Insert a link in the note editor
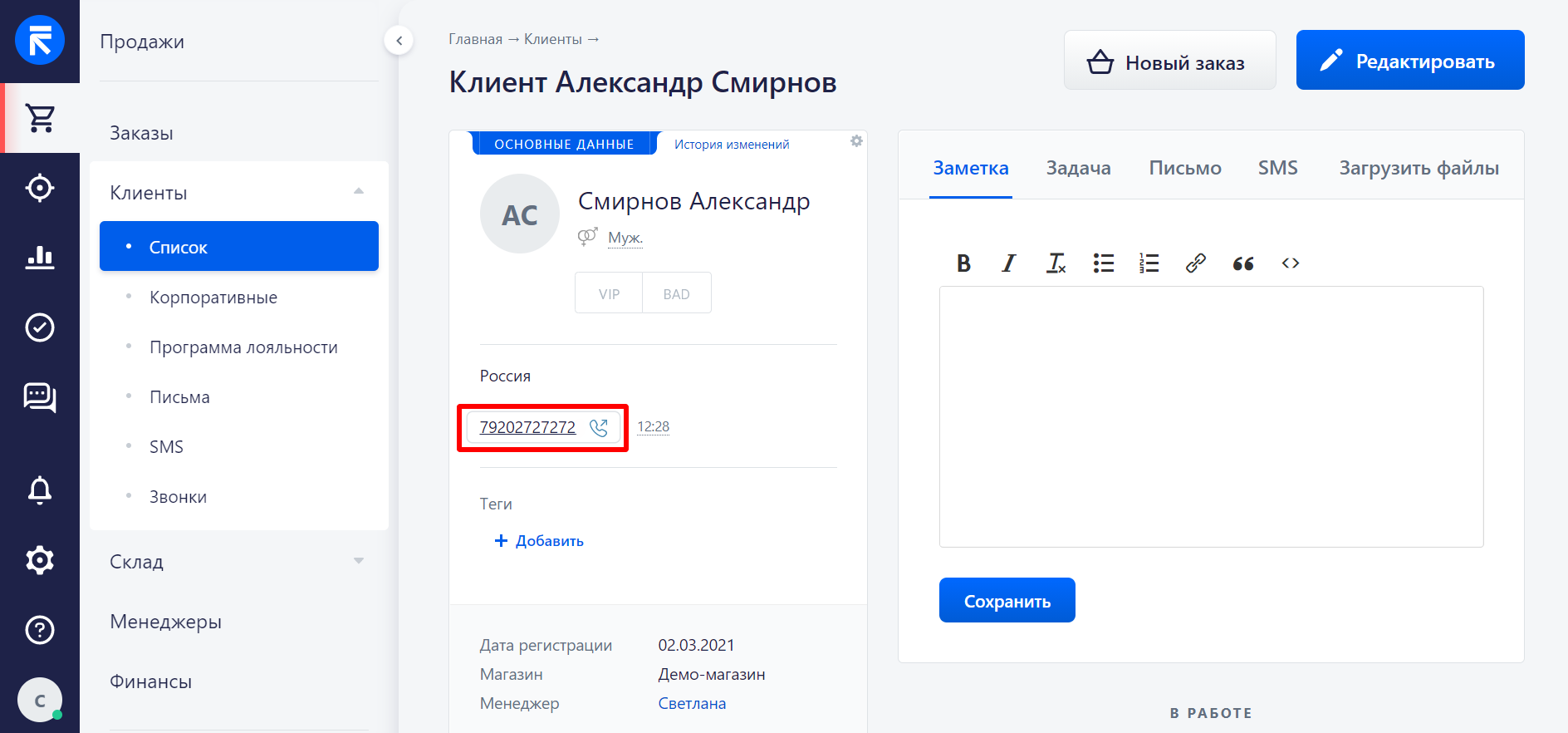This screenshot has height=733, width=1568. click(1195, 263)
